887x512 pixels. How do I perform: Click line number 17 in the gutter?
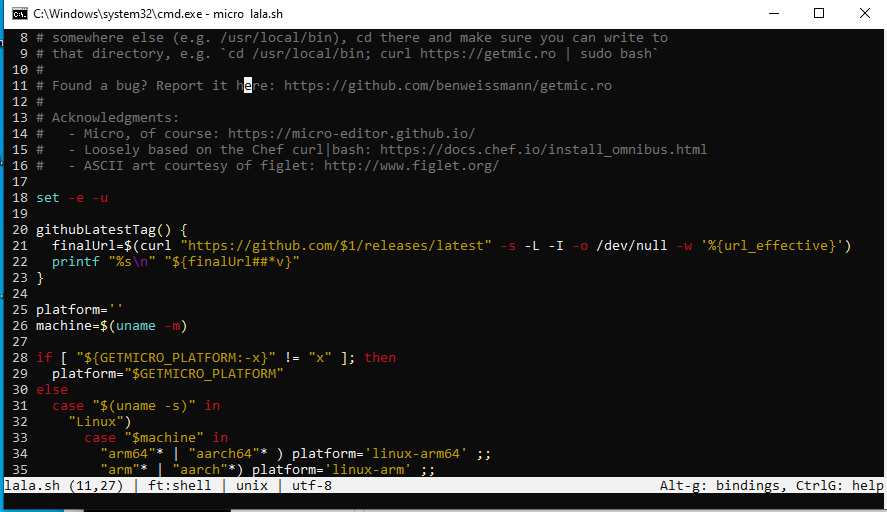[20, 182]
